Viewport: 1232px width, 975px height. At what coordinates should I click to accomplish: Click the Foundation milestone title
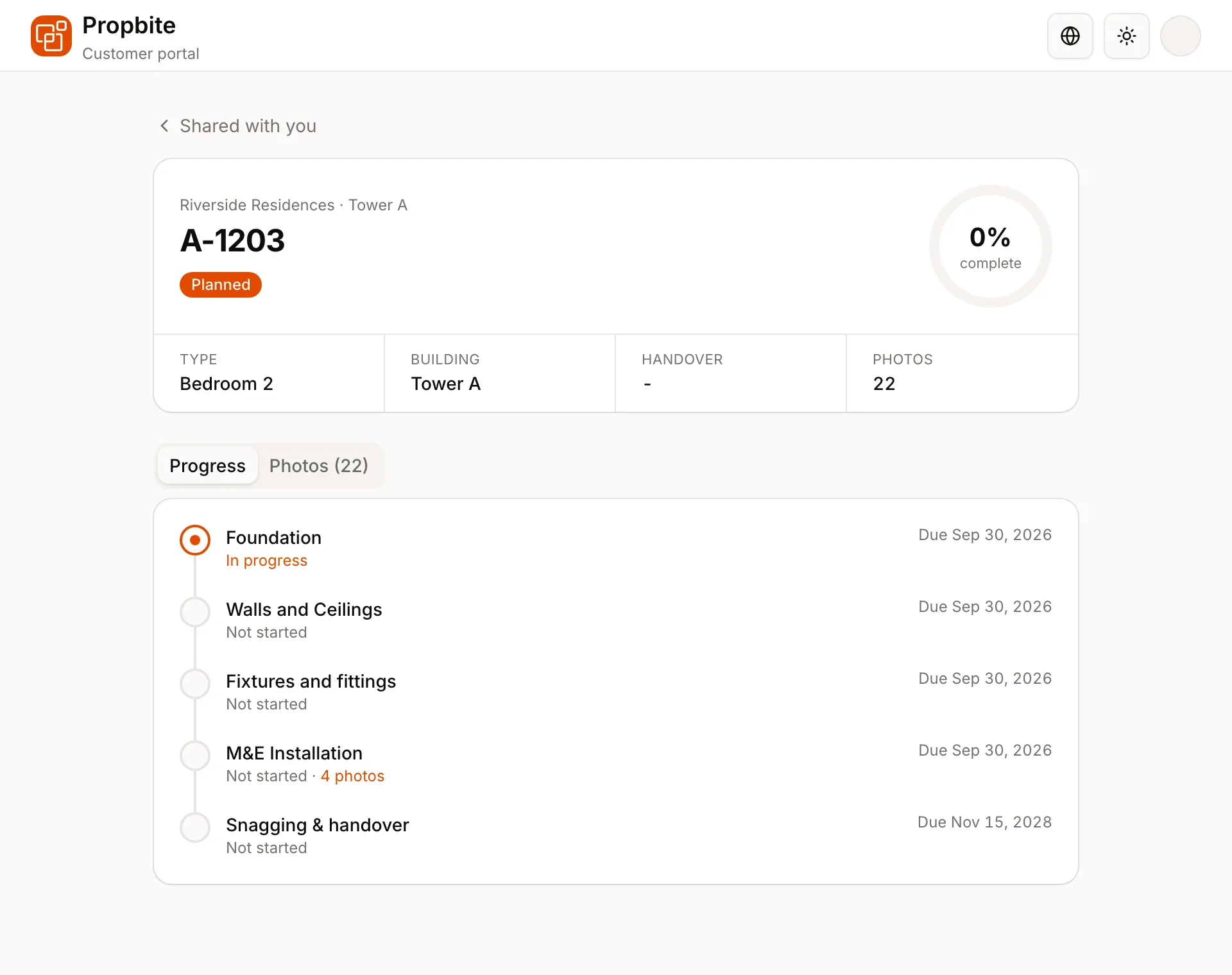(x=273, y=538)
